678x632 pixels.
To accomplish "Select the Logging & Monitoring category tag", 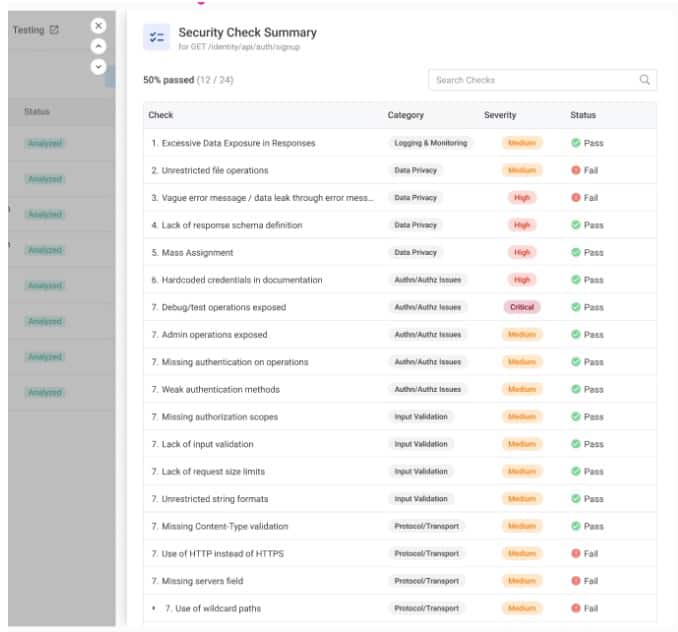I will (x=430, y=143).
